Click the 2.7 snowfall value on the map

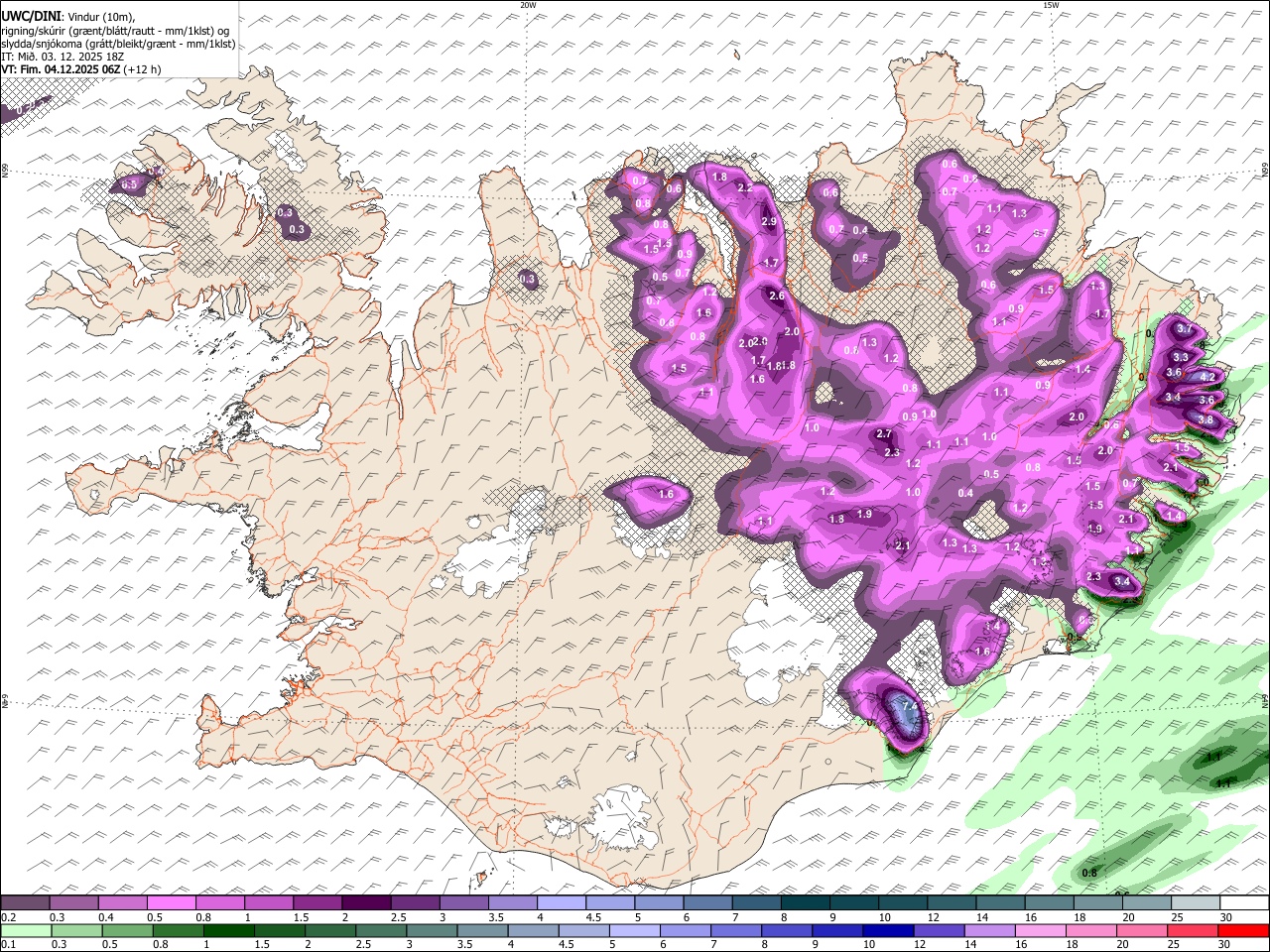point(885,434)
